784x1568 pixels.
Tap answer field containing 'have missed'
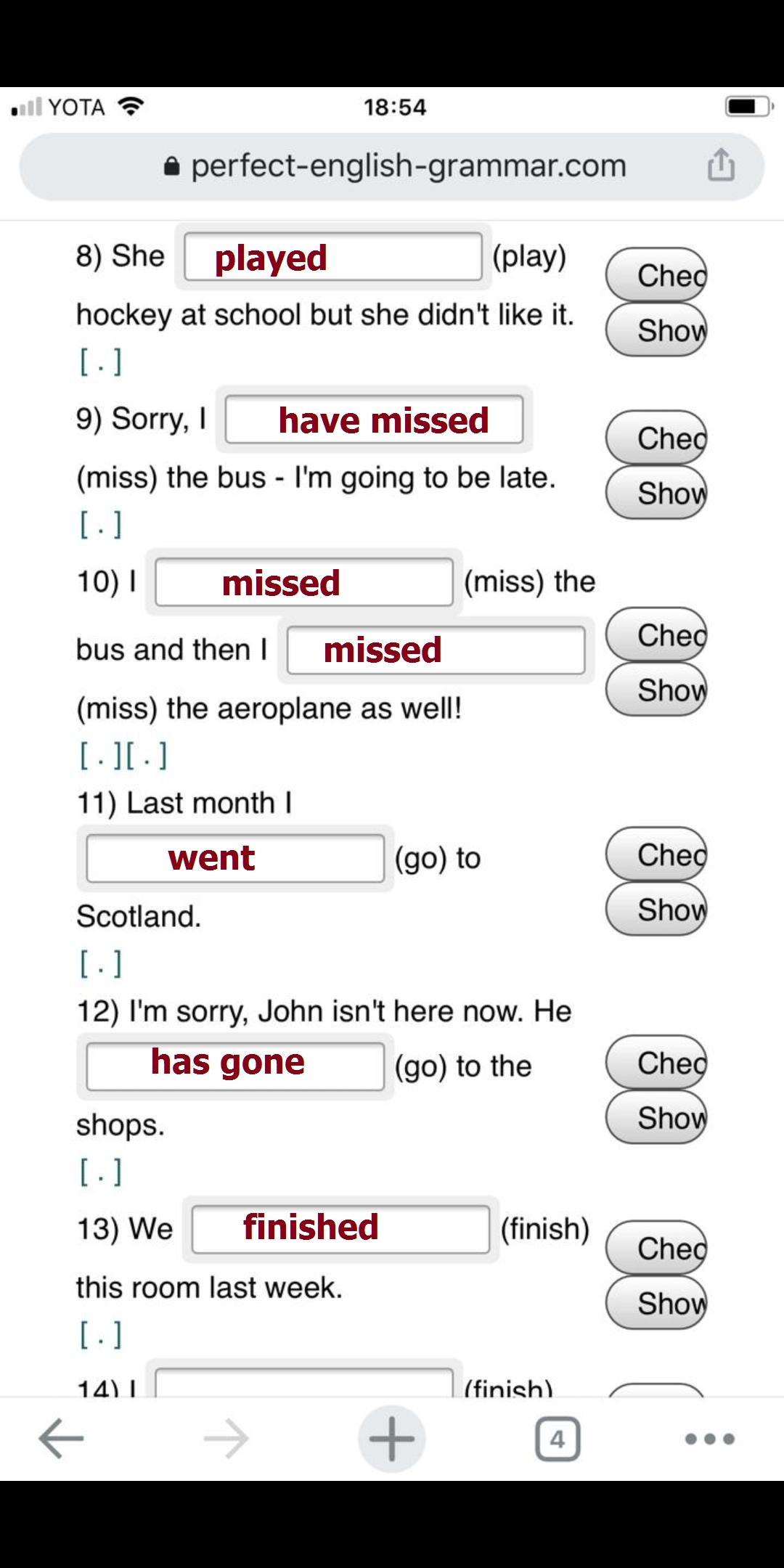[x=374, y=420]
